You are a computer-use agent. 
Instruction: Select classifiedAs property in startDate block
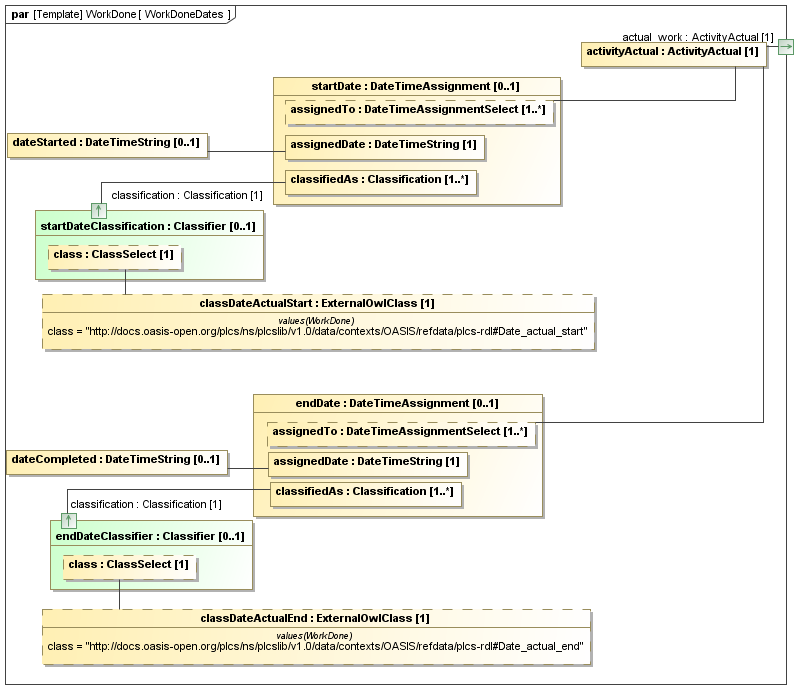click(x=379, y=180)
